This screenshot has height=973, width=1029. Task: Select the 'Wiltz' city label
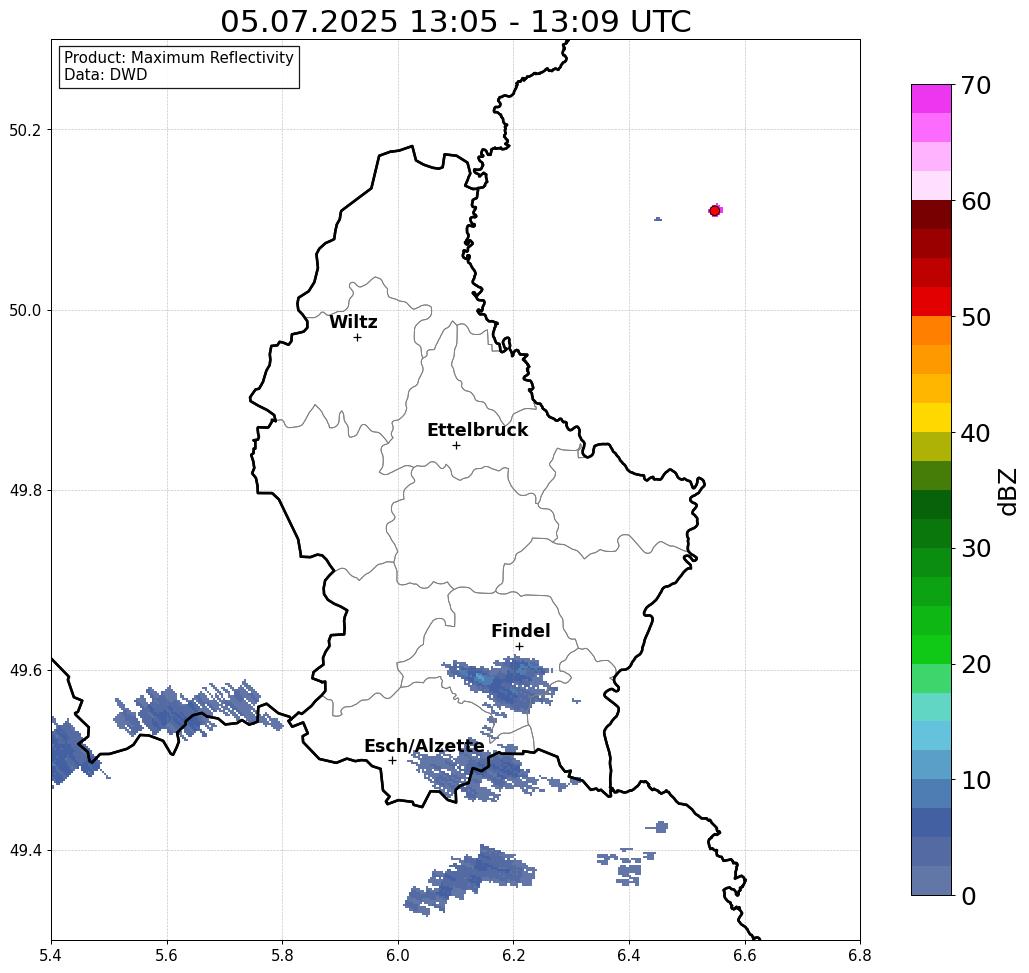(x=353, y=322)
